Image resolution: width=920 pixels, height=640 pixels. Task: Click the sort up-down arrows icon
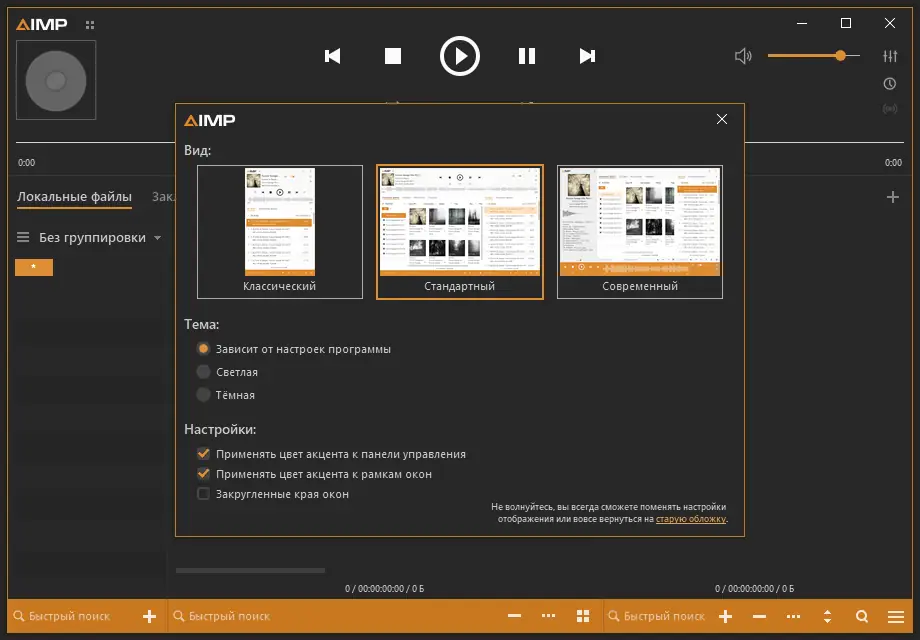pos(827,616)
